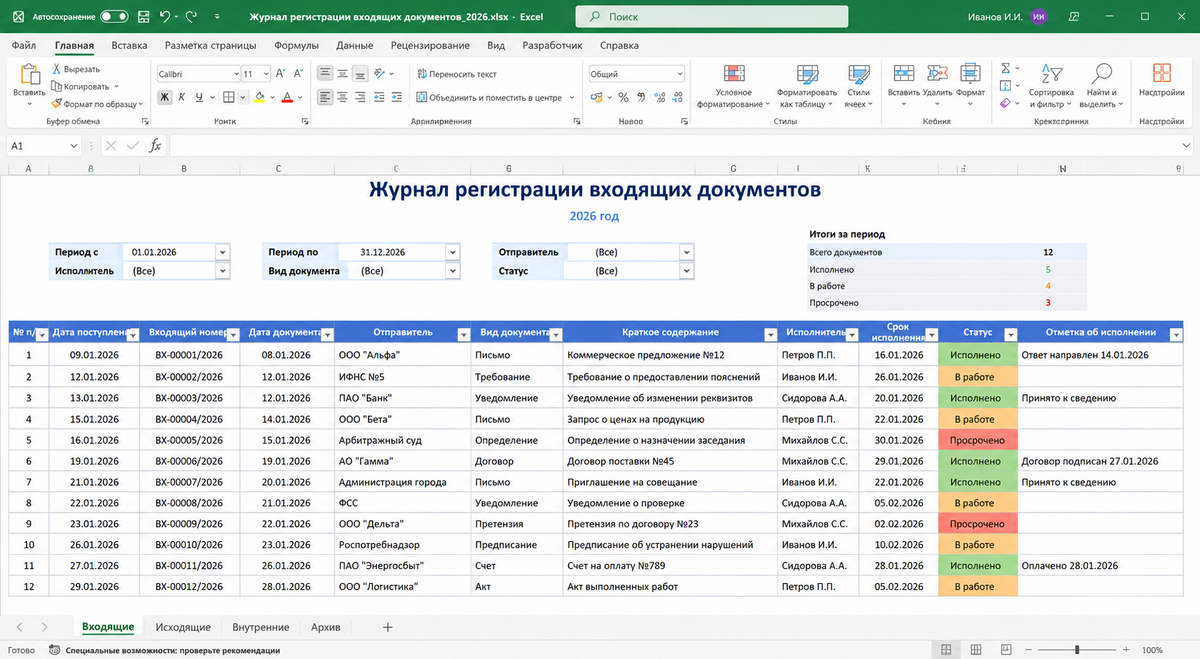Screen dimensions: 1200x659
Task: Open Краткое содержание column filter arrow
Action: point(769,335)
